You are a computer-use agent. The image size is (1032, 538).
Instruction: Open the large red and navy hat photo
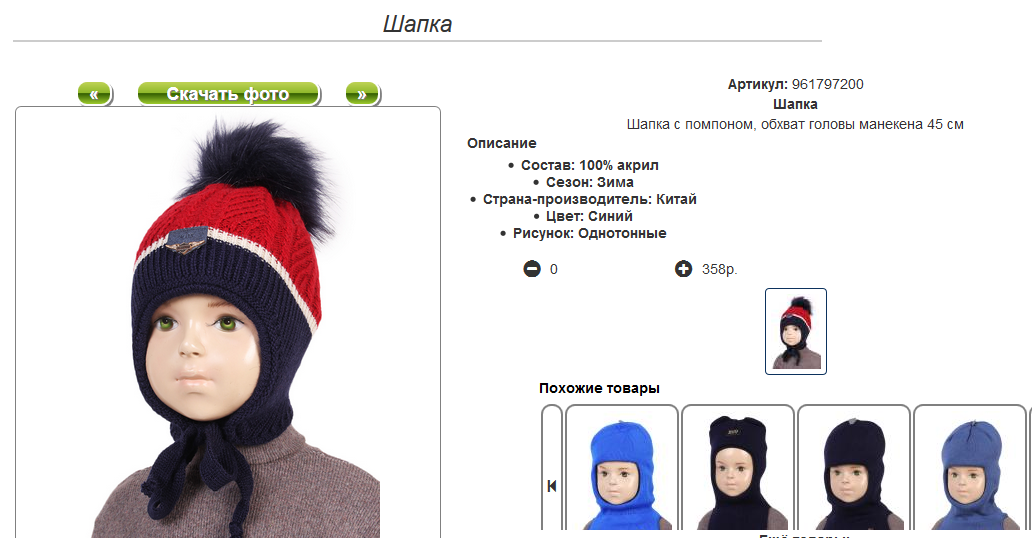click(x=228, y=323)
